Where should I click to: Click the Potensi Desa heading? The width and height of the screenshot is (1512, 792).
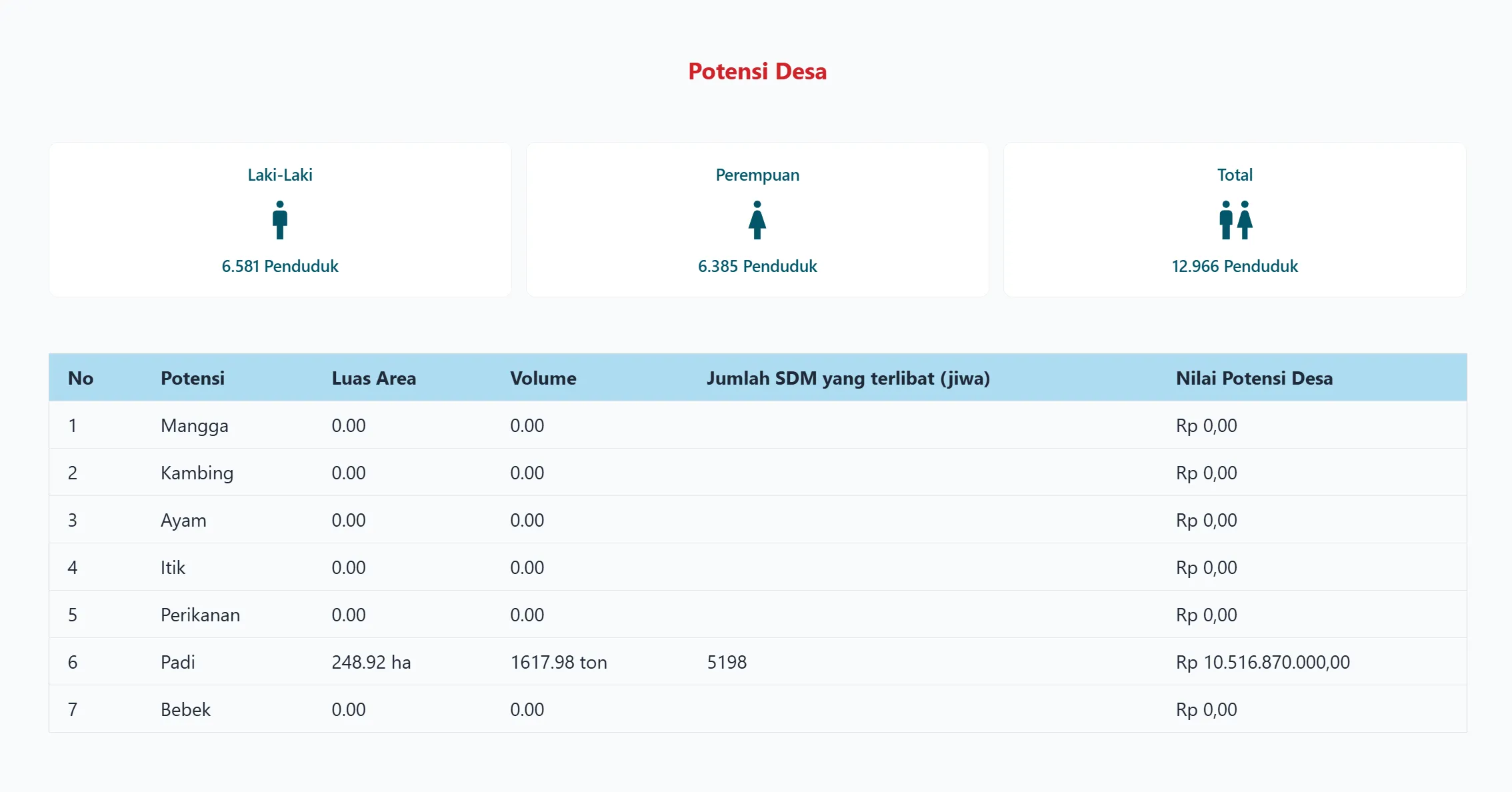click(757, 71)
